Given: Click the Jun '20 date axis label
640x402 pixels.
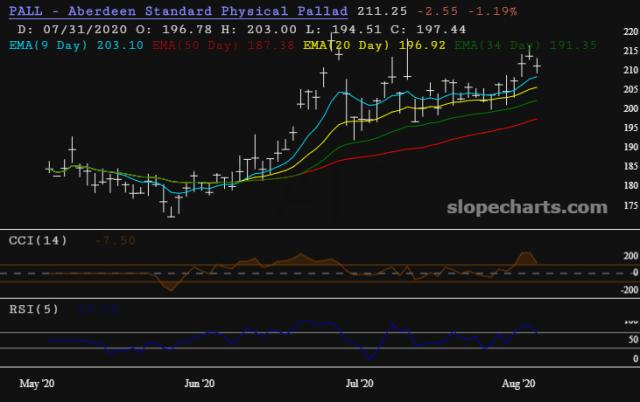Looking at the screenshot, I should [200, 383].
